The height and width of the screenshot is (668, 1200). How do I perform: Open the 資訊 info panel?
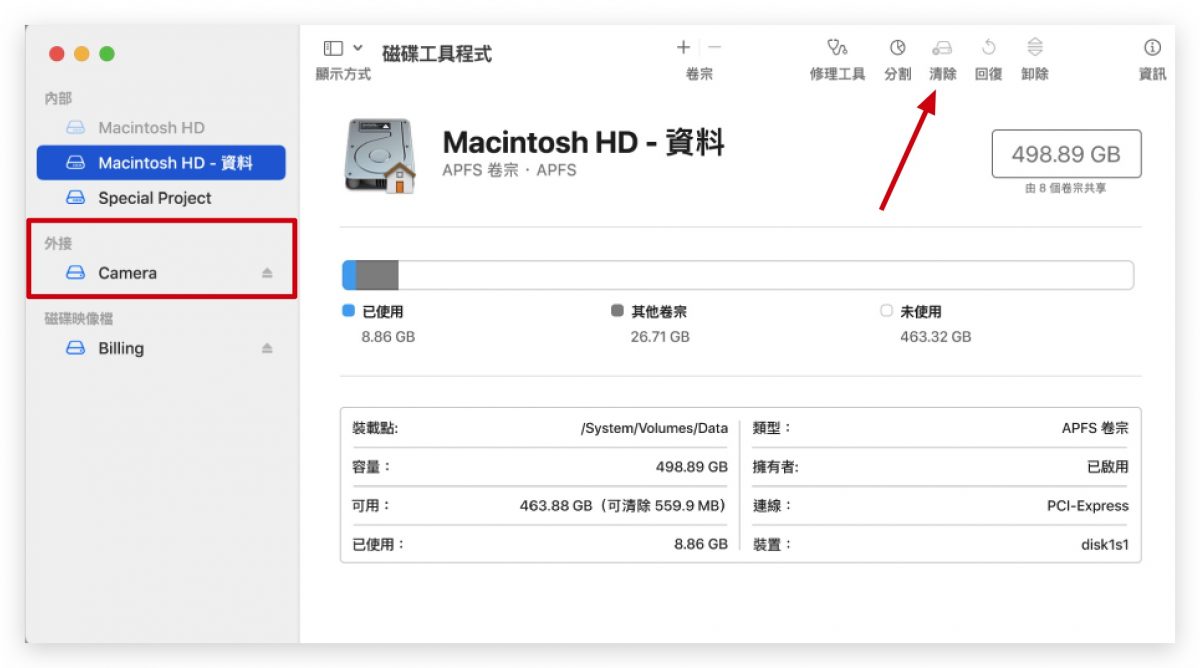pyautogui.click(x=1152, y=47)
